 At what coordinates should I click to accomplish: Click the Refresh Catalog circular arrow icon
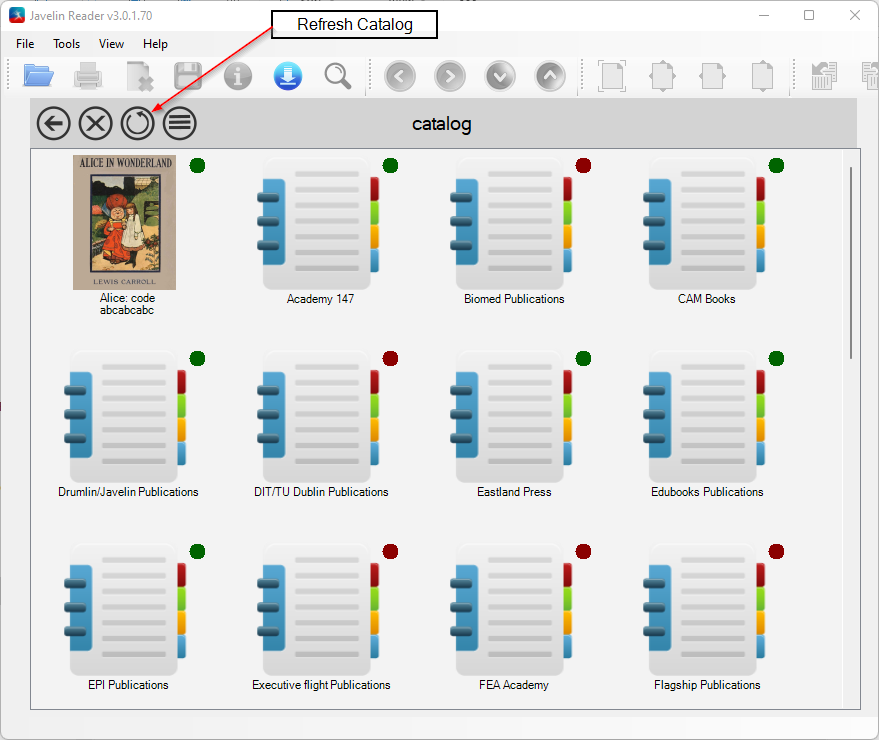(137, 123)
